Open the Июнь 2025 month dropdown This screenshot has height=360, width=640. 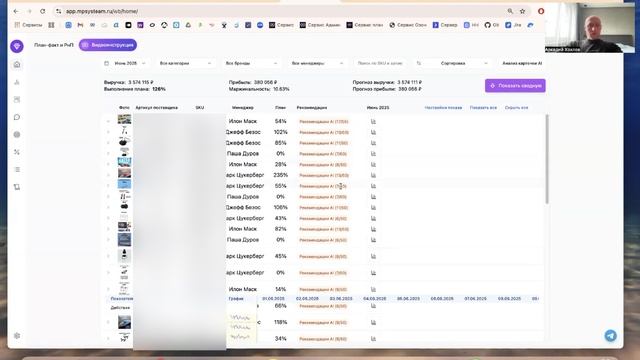point(125,63)
